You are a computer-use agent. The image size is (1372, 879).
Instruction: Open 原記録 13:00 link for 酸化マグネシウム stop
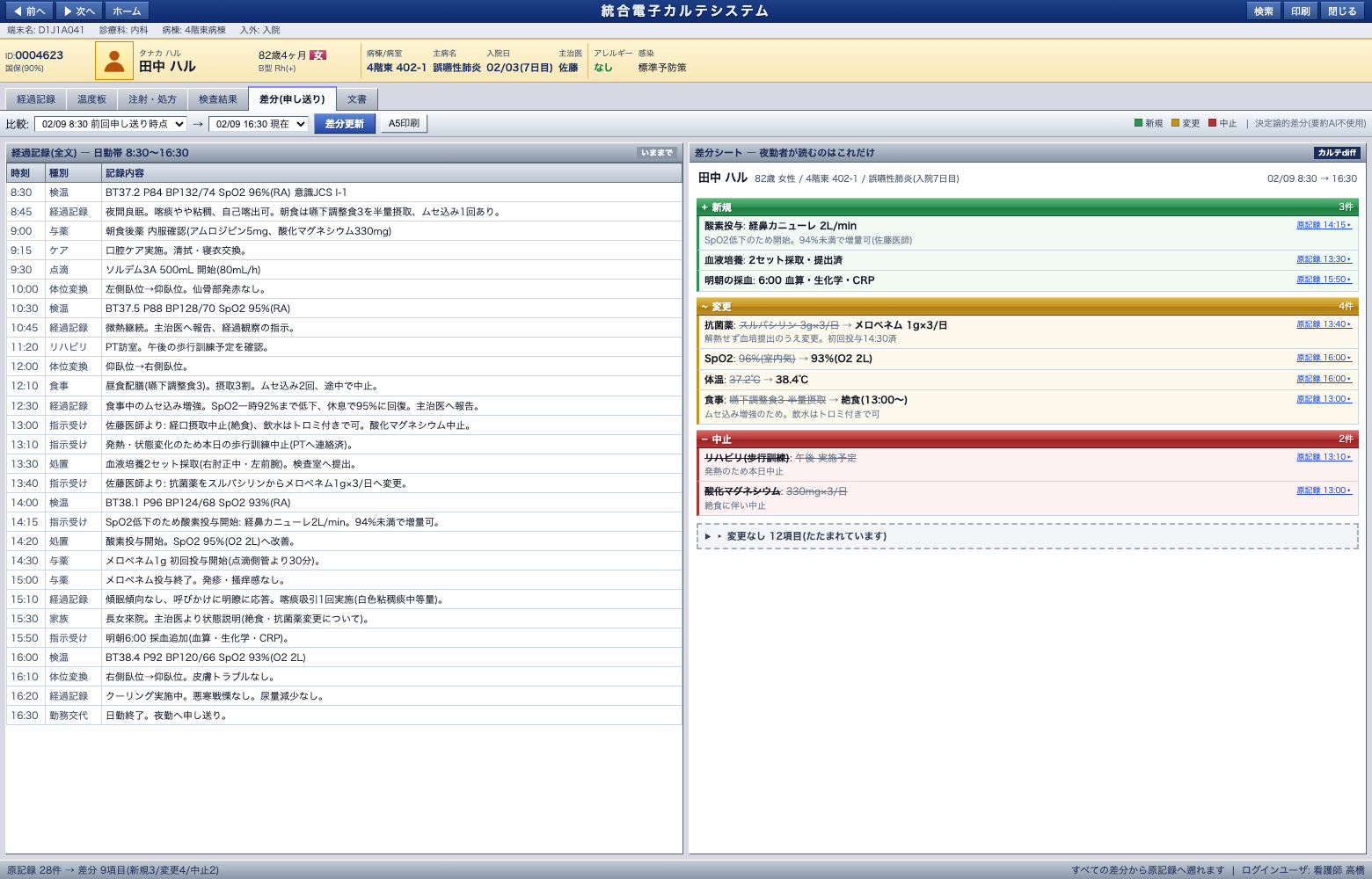(x=1324, y=490)
